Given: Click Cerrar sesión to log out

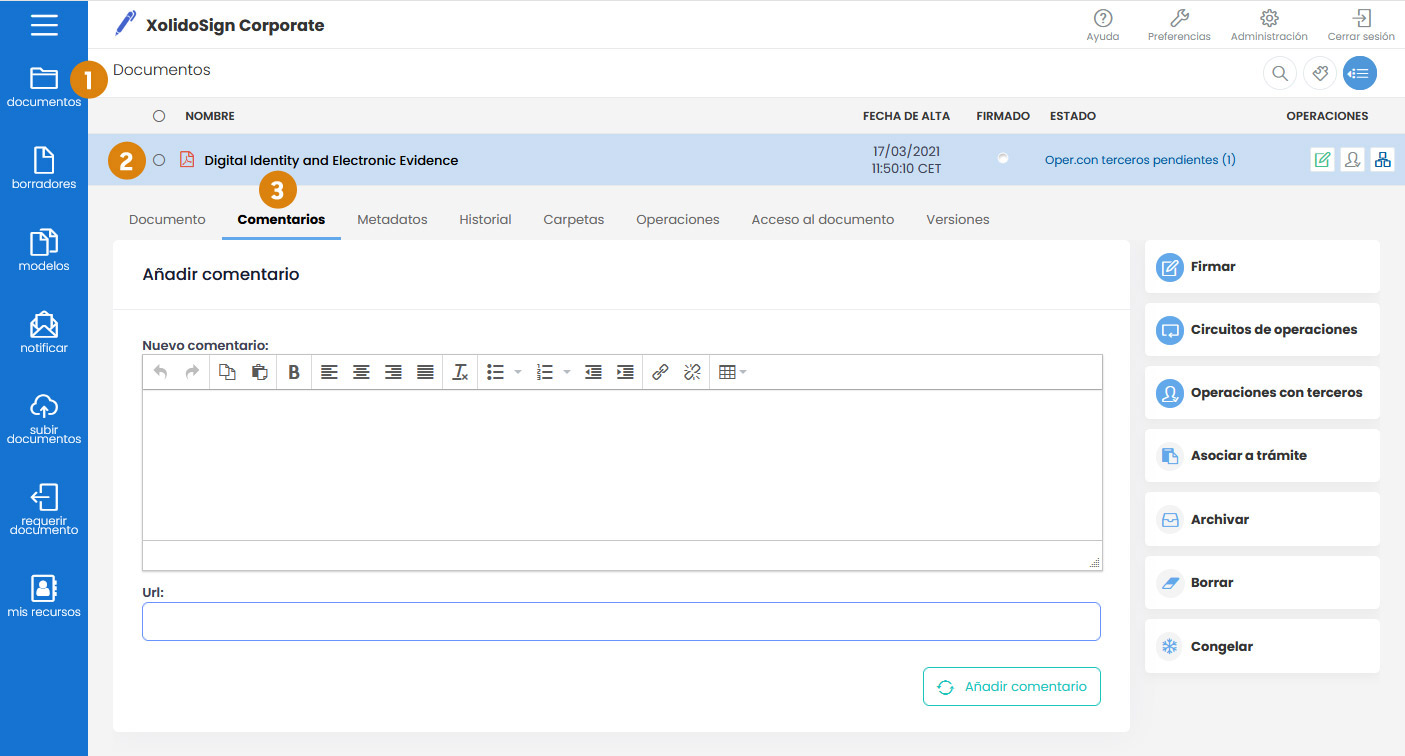Looking at the screenshot, I should pos(1361,25).
